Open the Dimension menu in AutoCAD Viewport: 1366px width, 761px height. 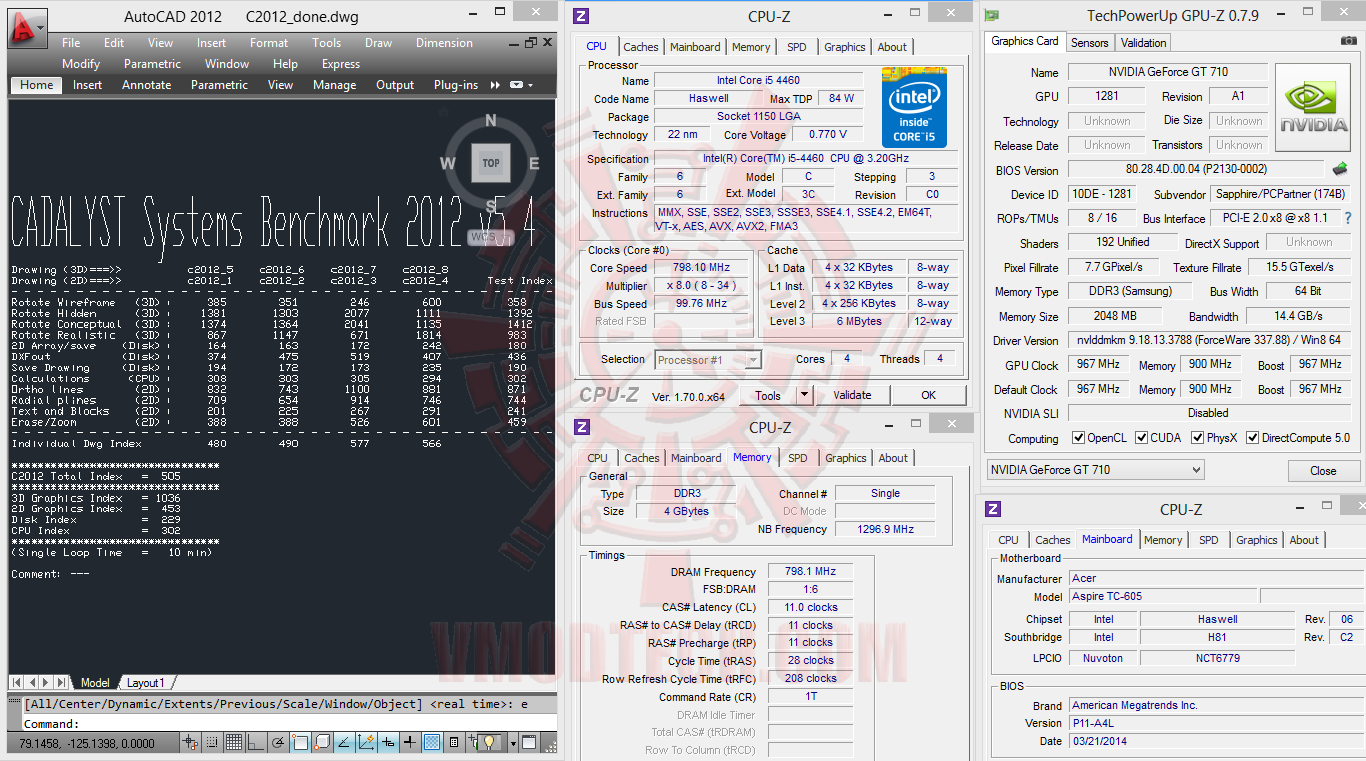pyautogui.click(x=444, y=43)
